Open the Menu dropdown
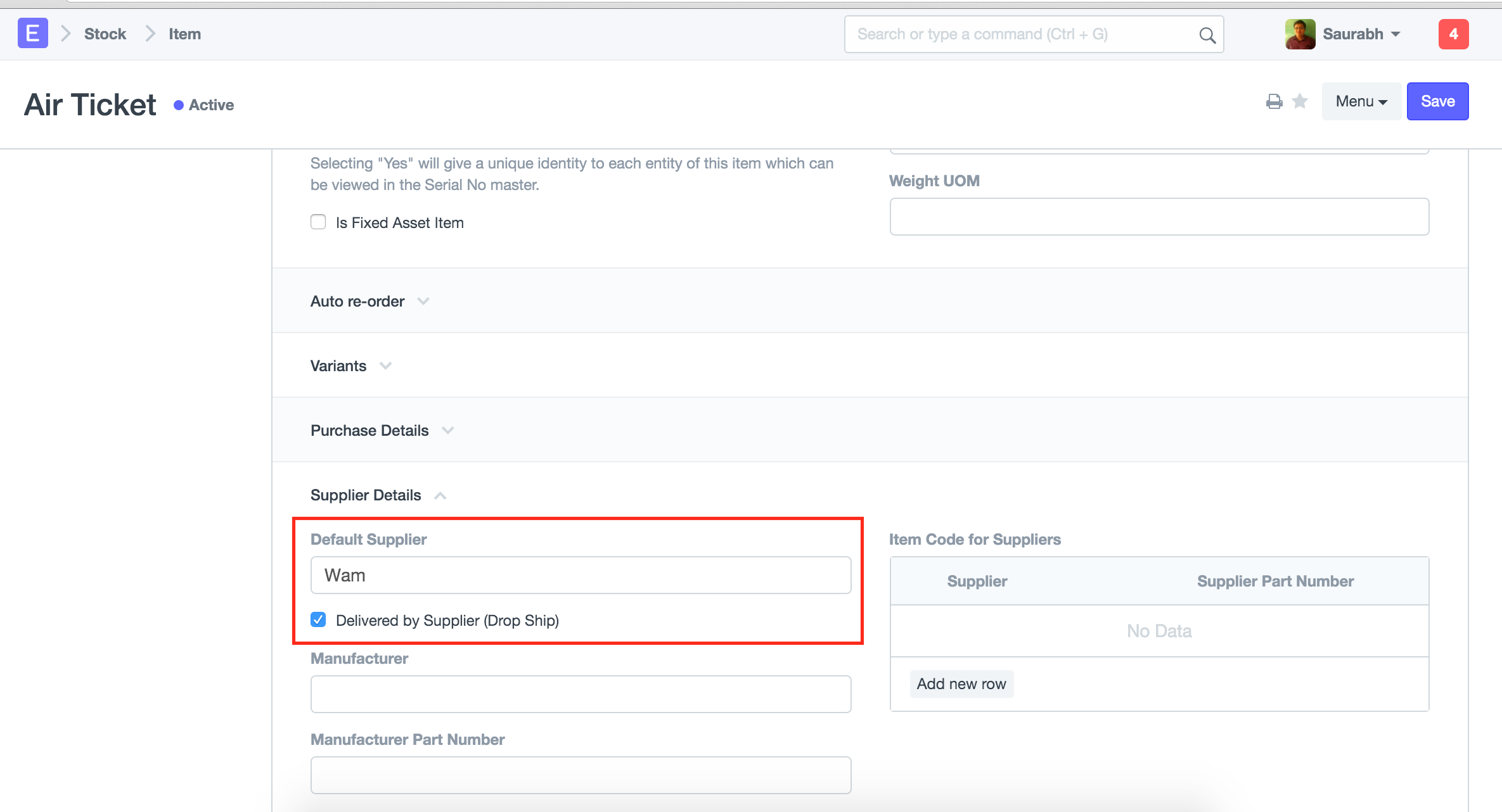The height and width of the screenshot is (812, 1502). pyautogui.click(x=1361, y=101)
